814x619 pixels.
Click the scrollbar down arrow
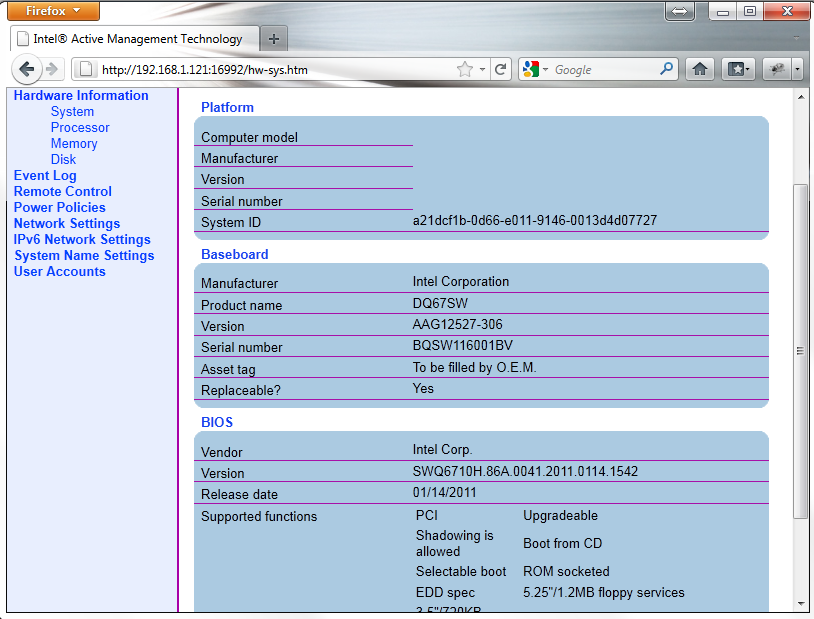(x=801, y=604)
